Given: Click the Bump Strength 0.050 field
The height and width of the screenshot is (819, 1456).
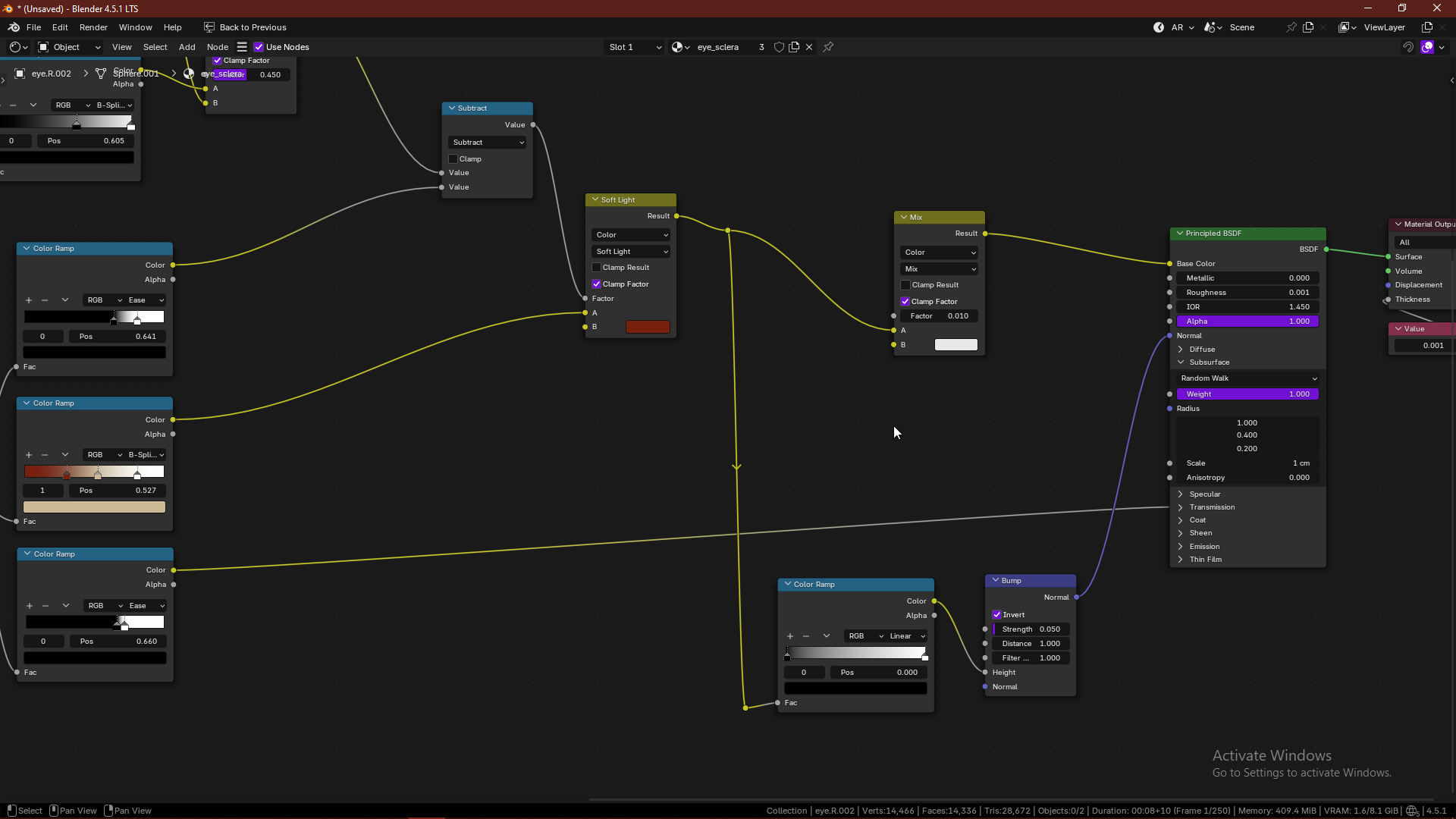Looking at the screenshot, I should [x=1031, y=629].
